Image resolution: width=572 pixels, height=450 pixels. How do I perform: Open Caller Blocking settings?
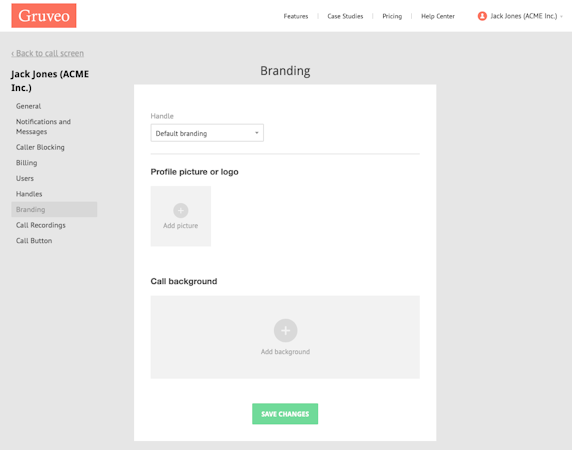coord(40,147)
